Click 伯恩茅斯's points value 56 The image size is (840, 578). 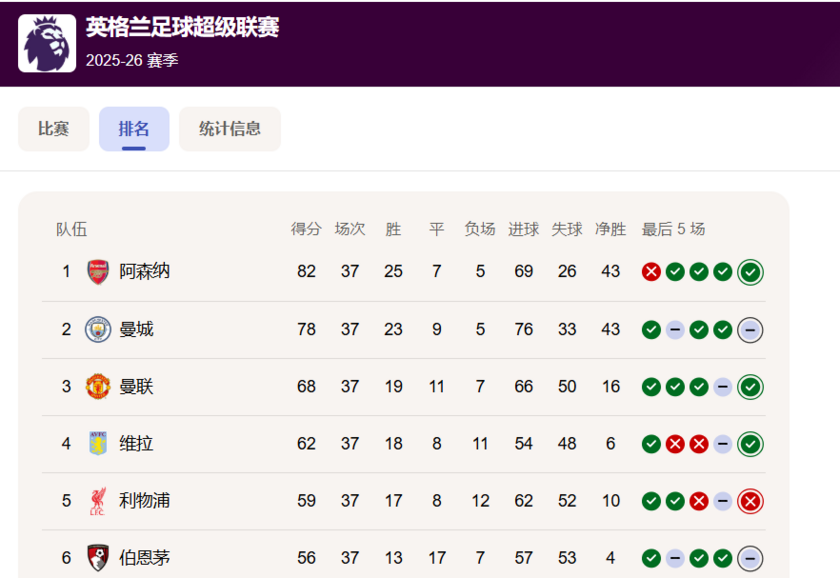tap(306, 558)
